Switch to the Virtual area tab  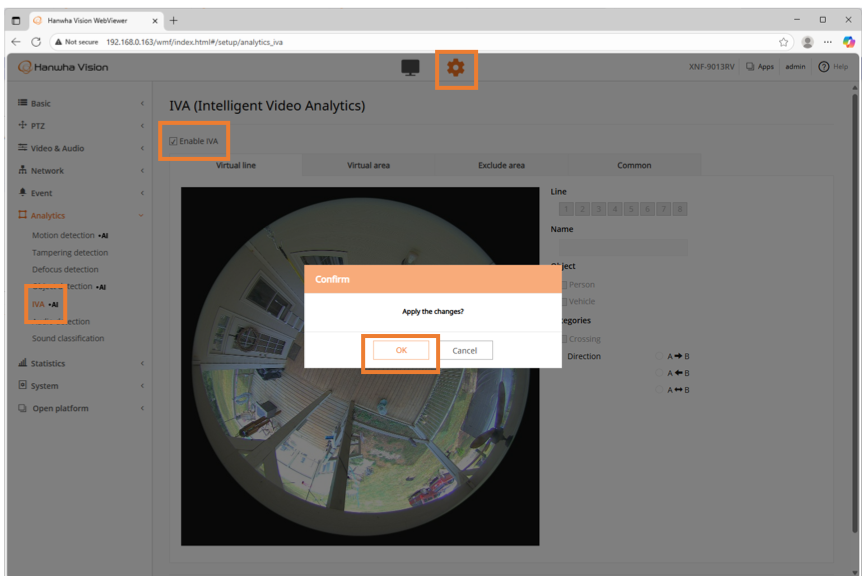click(x=368, y=165)
